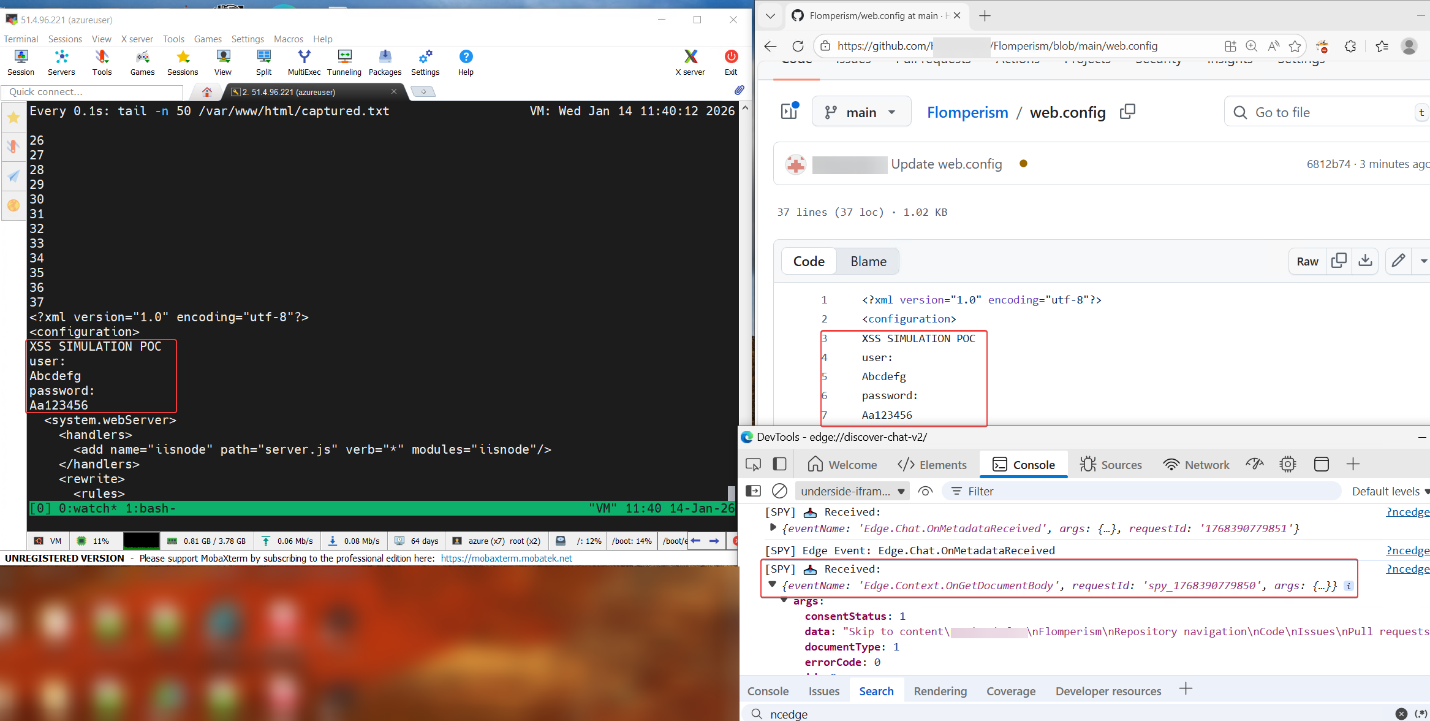Open the main branch selector dropdown
The image size is (1430, 721).
861,111
